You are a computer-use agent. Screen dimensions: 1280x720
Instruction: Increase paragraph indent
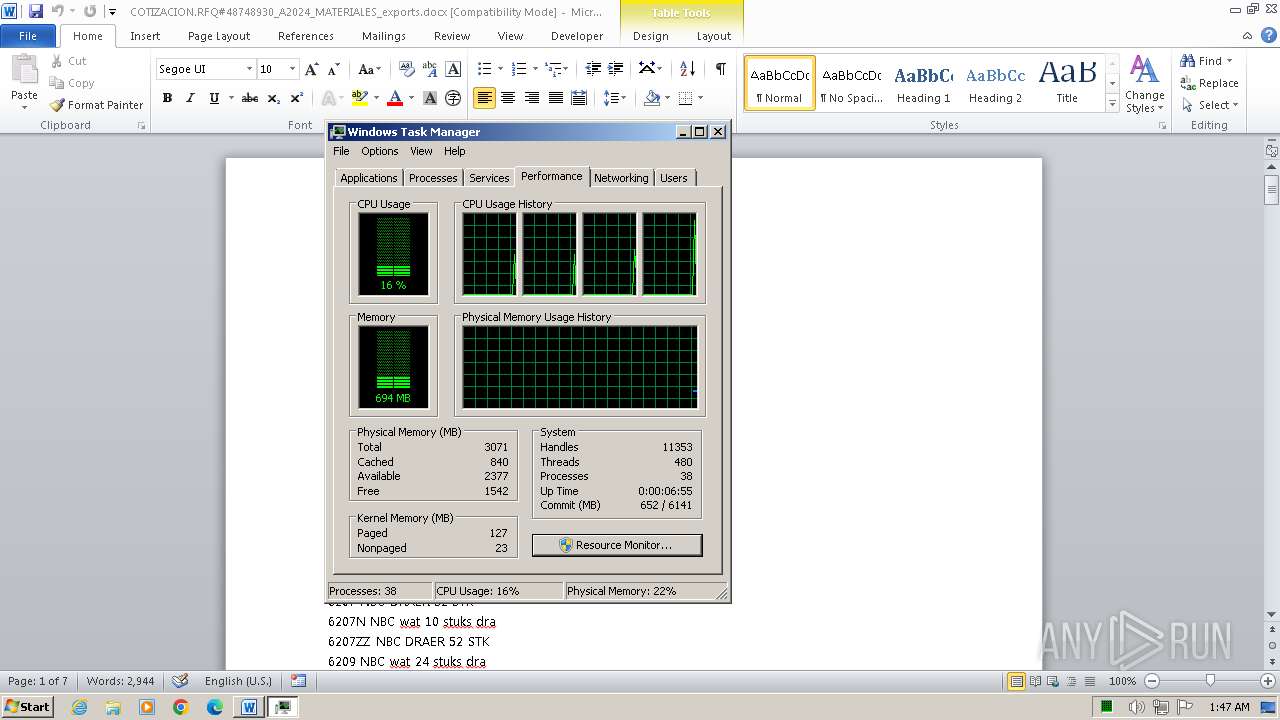tap(618, 69)
